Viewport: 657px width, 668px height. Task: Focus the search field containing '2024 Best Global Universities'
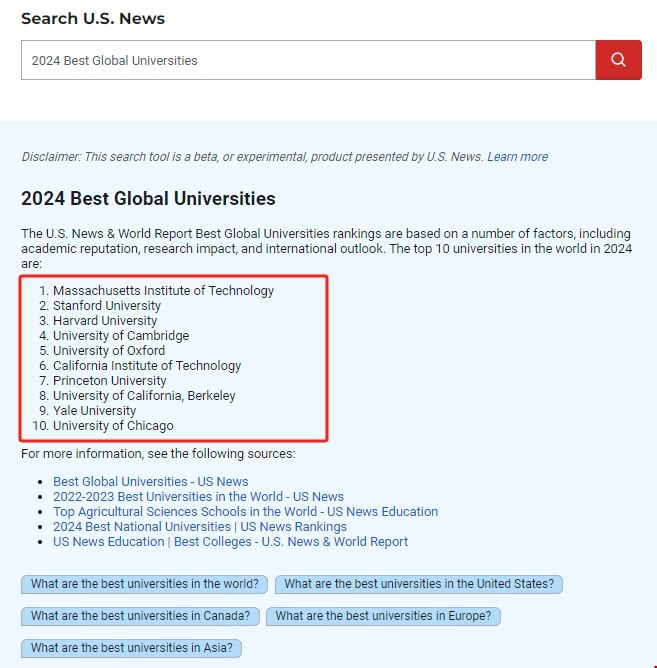(308, 60)
